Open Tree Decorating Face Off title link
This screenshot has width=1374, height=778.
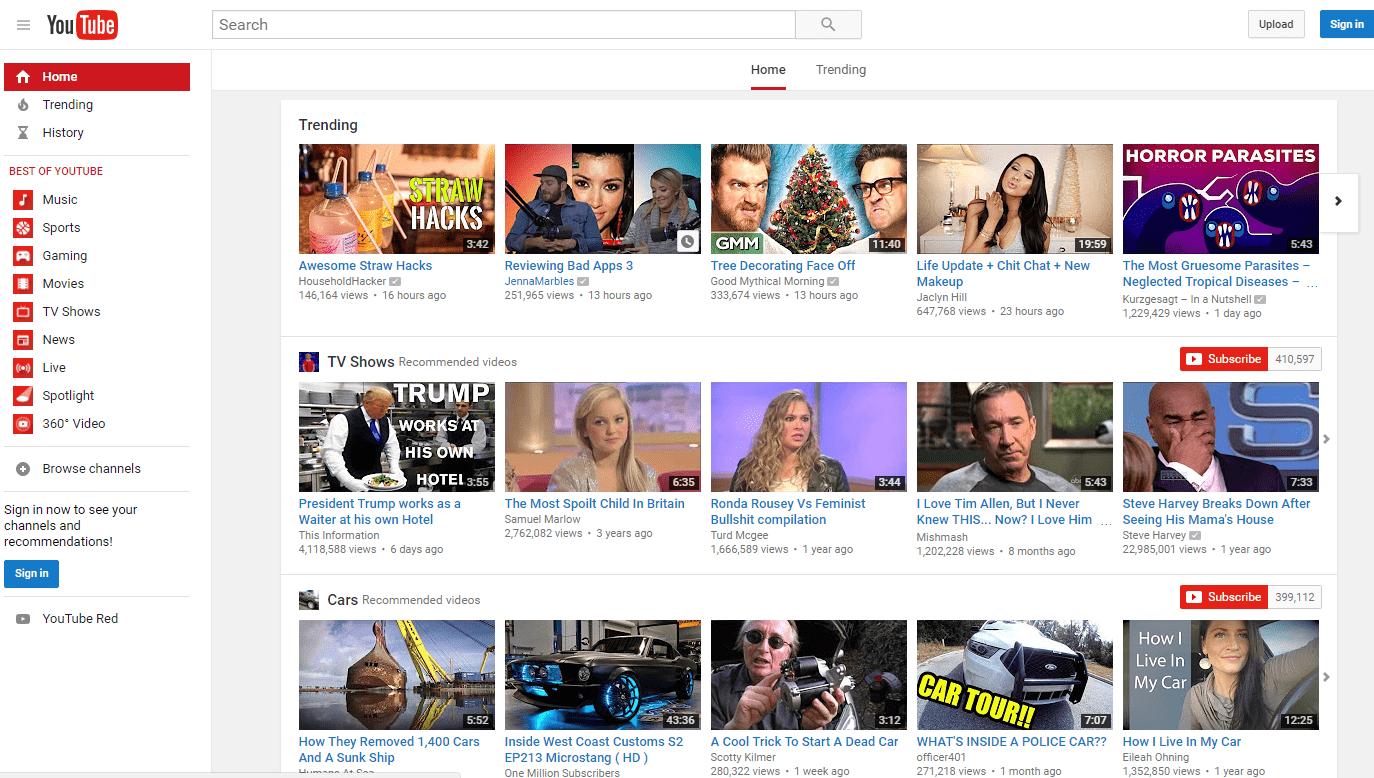783,266
